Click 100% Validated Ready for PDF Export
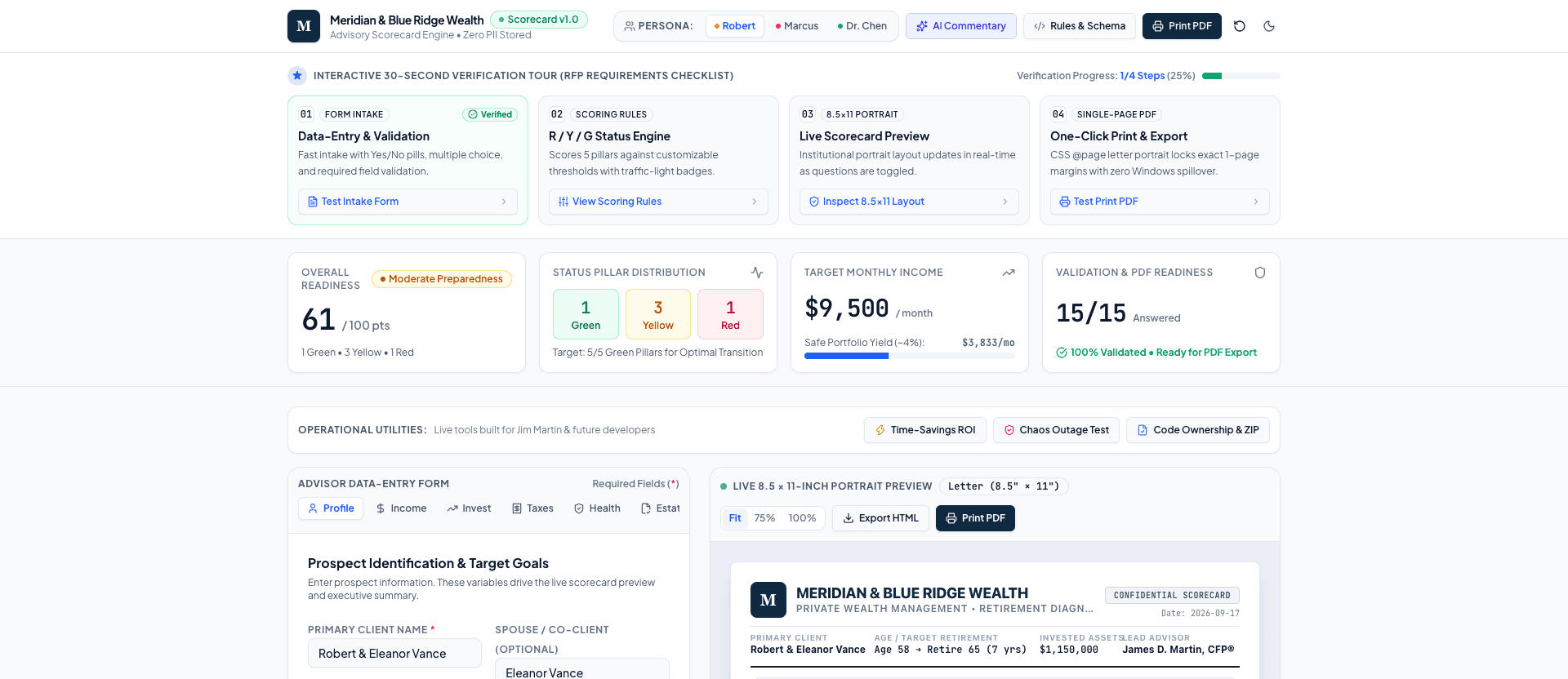 click(1156, 353)
